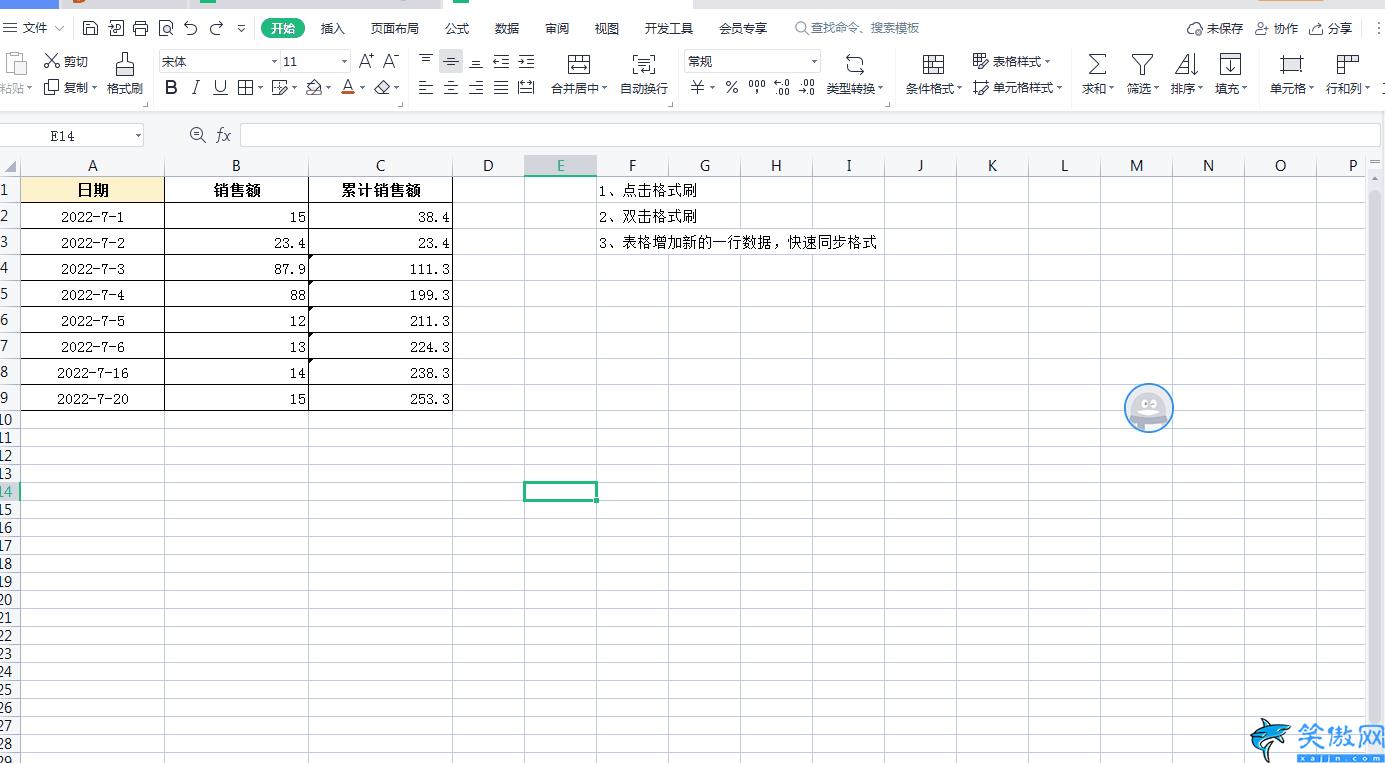
Task: Click the Cells (单元格) button
Action: click(1291, 73)
